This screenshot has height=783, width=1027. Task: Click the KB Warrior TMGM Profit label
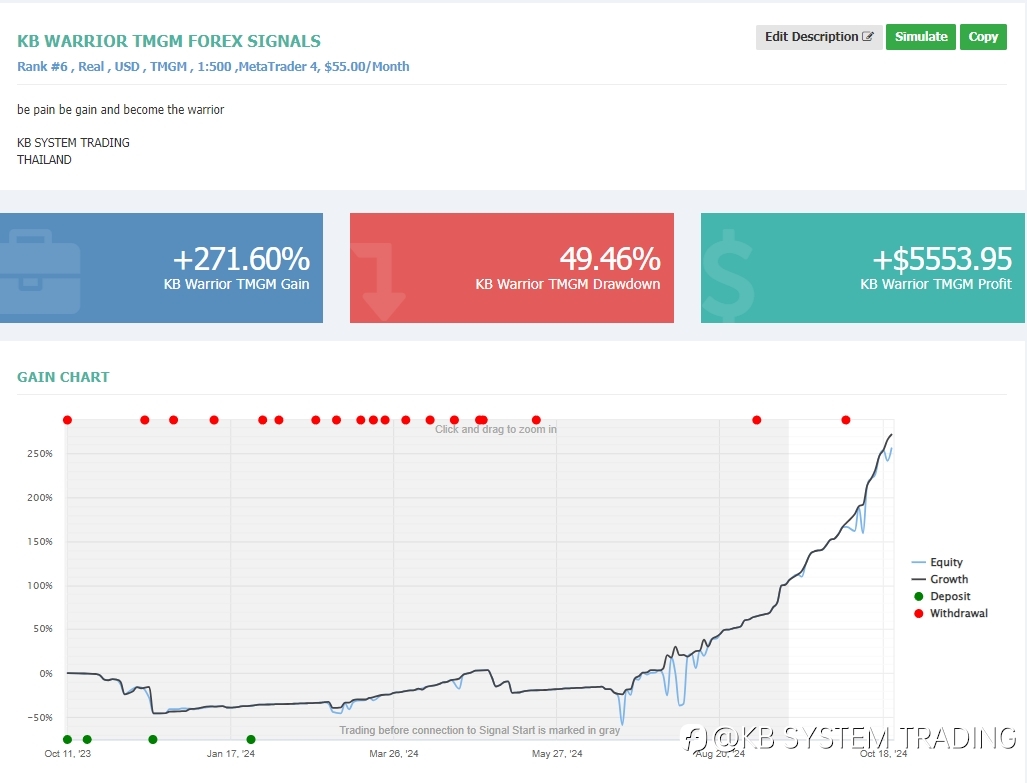936,284
